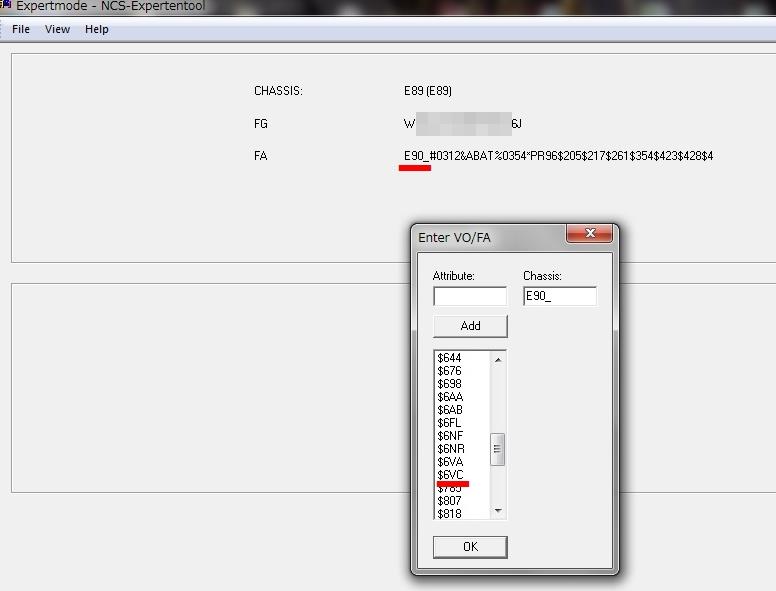Click the Add button
Screen dimensions: 776x591
[x=470, y=326]
